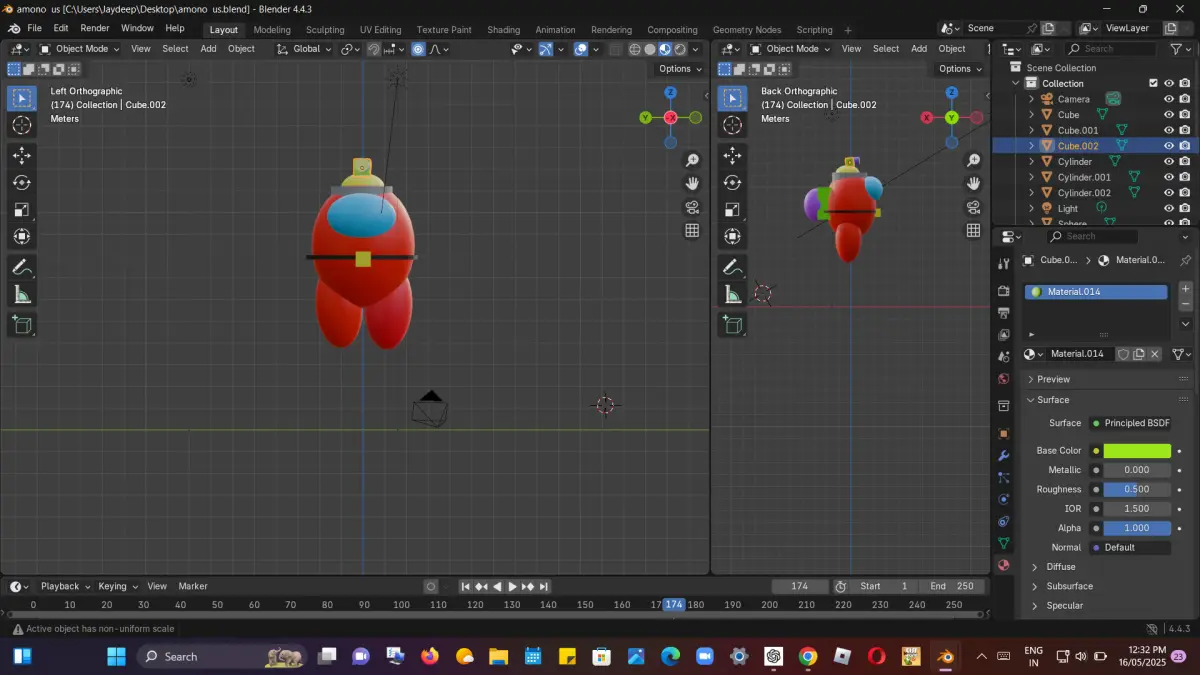
Task: Click the Default normal input button
Action: 1130,547
